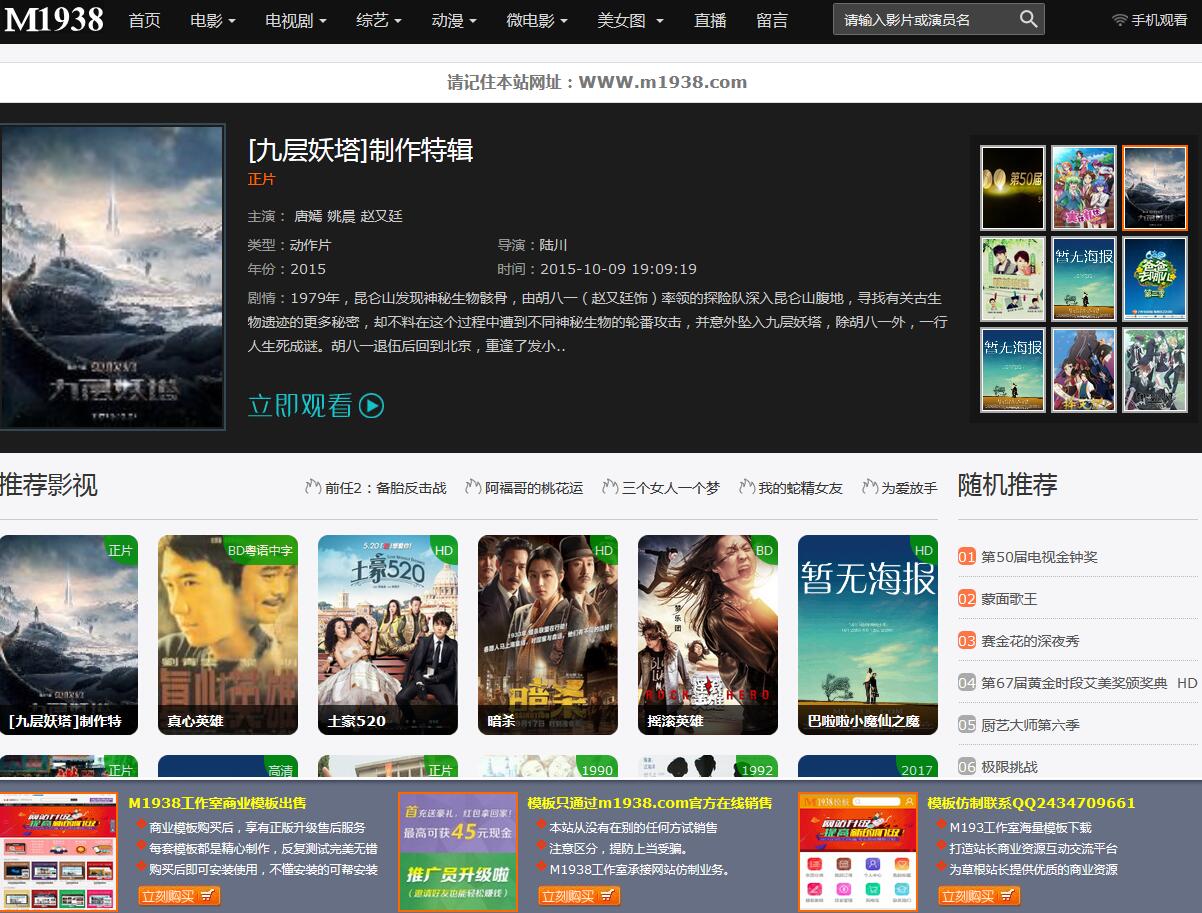Click the flame icon before 前任2：备胎反击战
The width and height of the screenshot is (1202, 913).
(x=313, y=487)
